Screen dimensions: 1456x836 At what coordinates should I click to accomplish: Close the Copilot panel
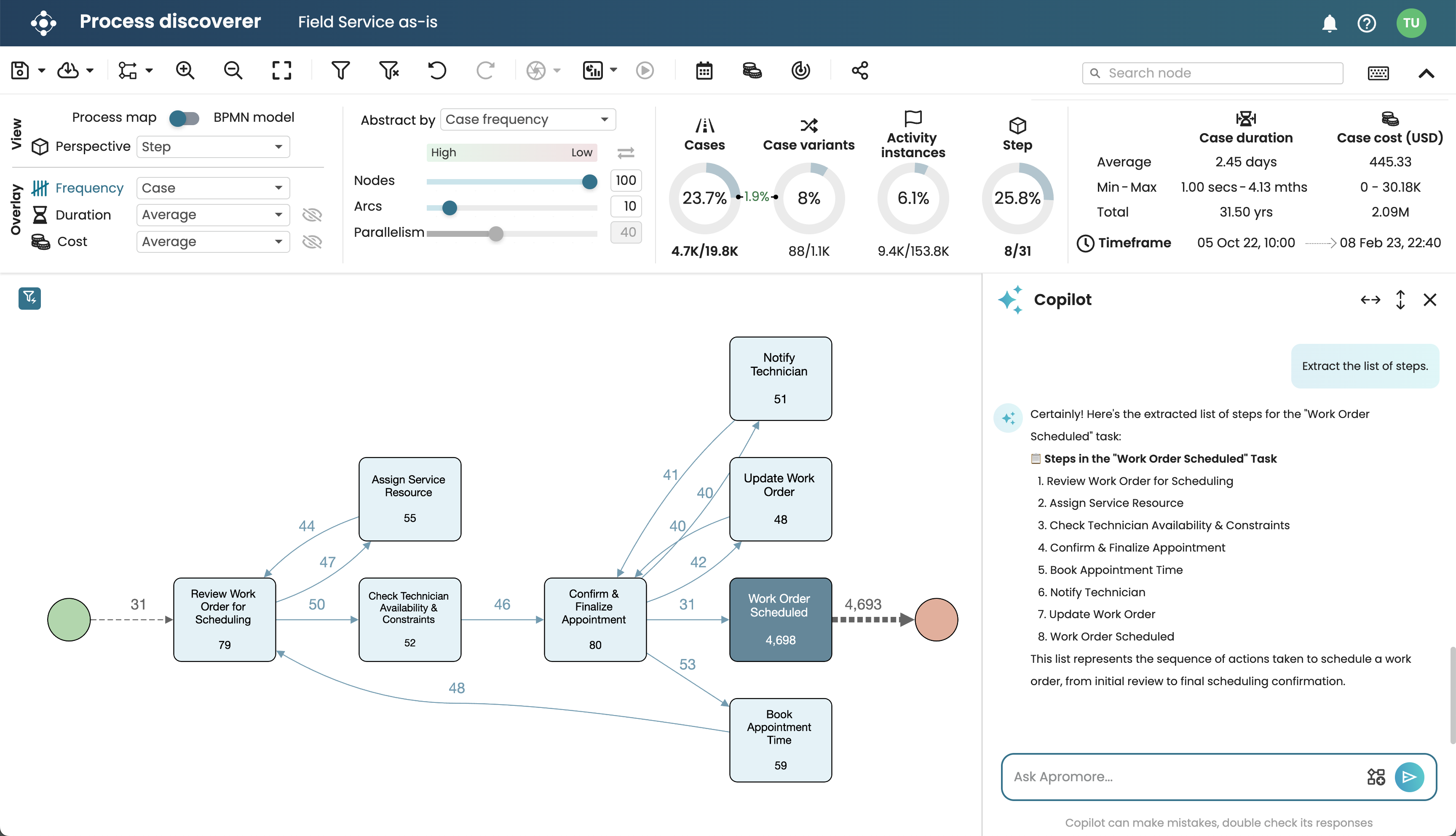[x=1429, y=300]
